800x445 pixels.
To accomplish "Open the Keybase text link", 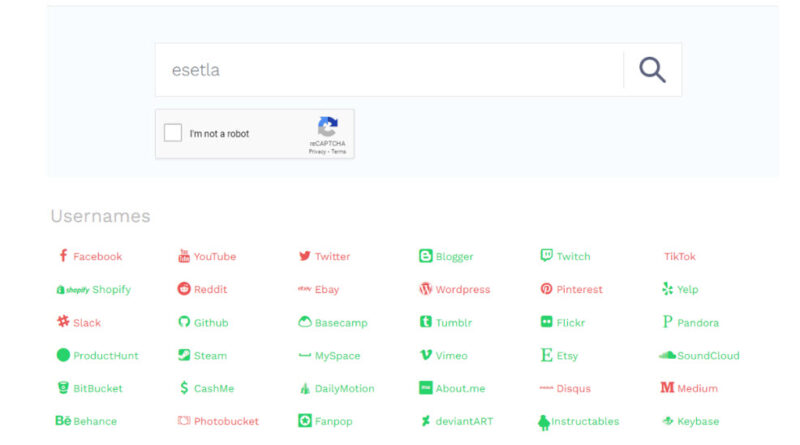I will 698,421.
